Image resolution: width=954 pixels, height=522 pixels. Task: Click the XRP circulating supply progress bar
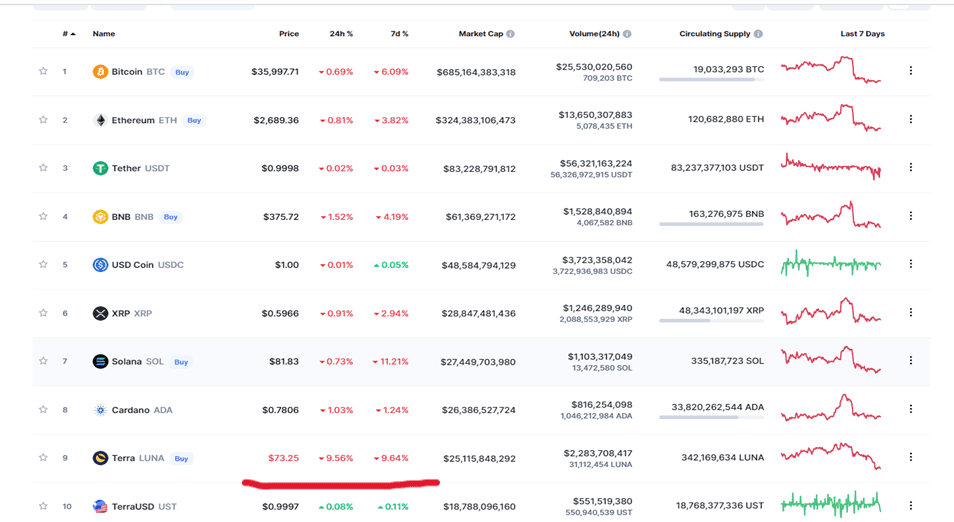pos(711,321)
